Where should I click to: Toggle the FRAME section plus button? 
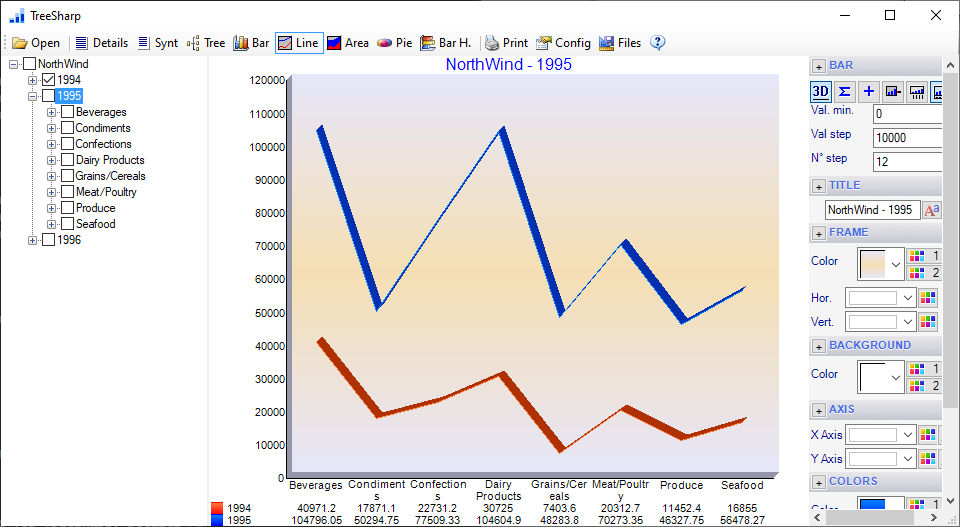pyautogui.click(x=818, y=233)
